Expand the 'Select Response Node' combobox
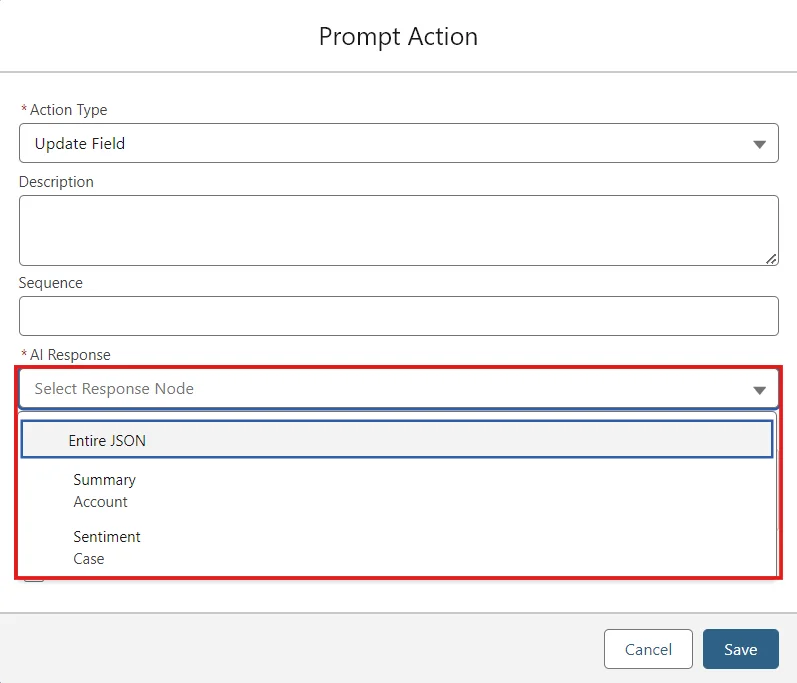The height and width of the screenshot is (683, 797). tap(398, 389)
